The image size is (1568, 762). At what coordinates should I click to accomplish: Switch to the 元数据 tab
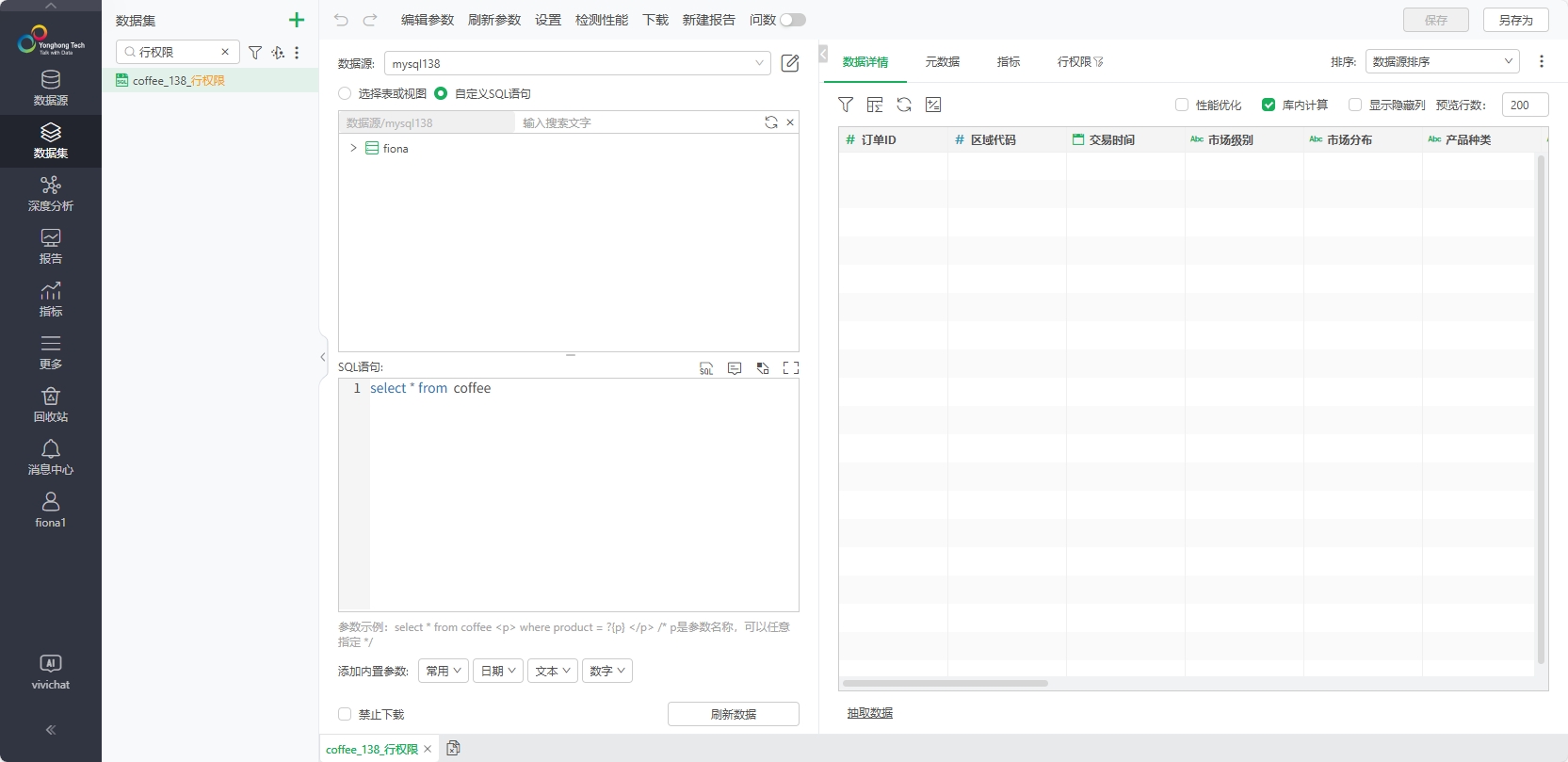pyautogui.click(x=942, y=61)
